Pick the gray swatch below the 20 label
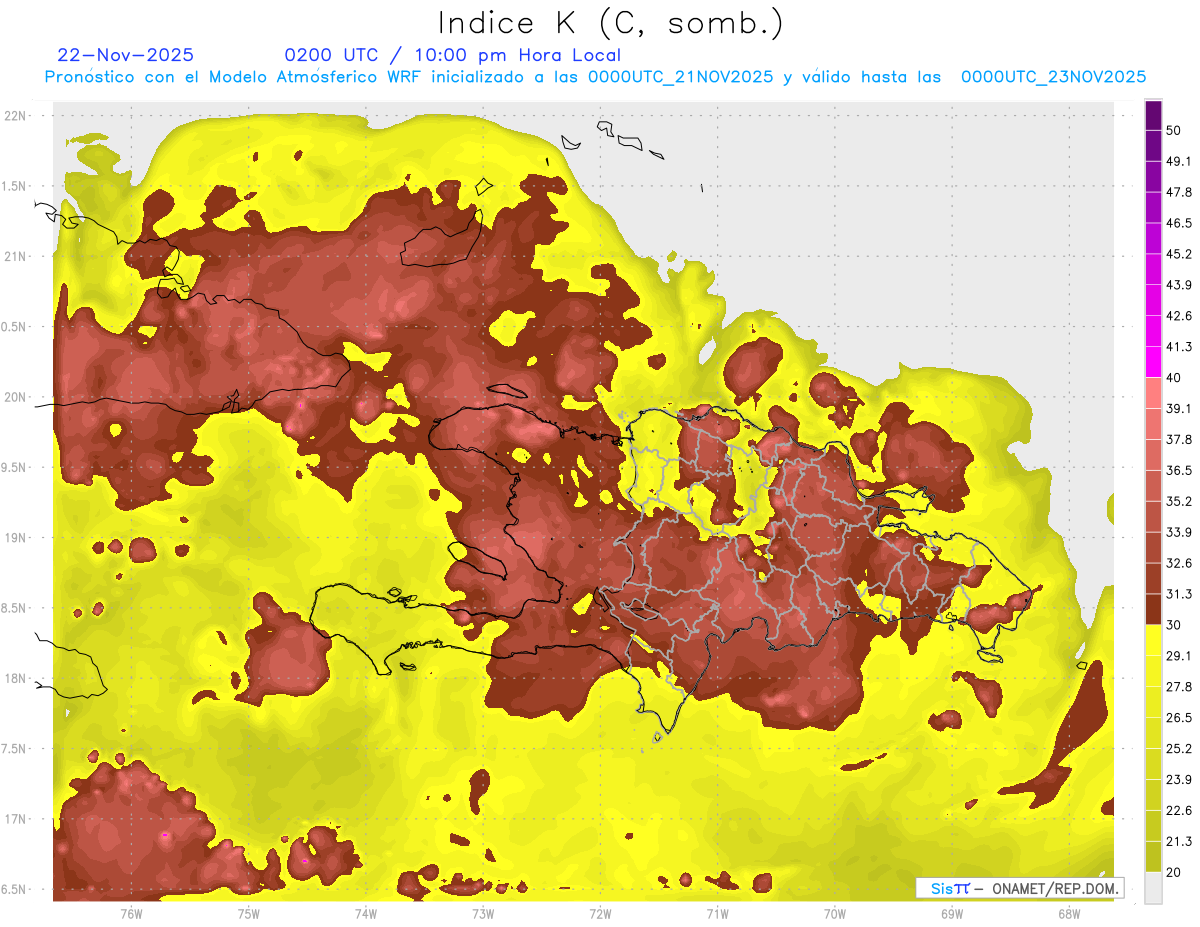 (x=1153, y=888)
